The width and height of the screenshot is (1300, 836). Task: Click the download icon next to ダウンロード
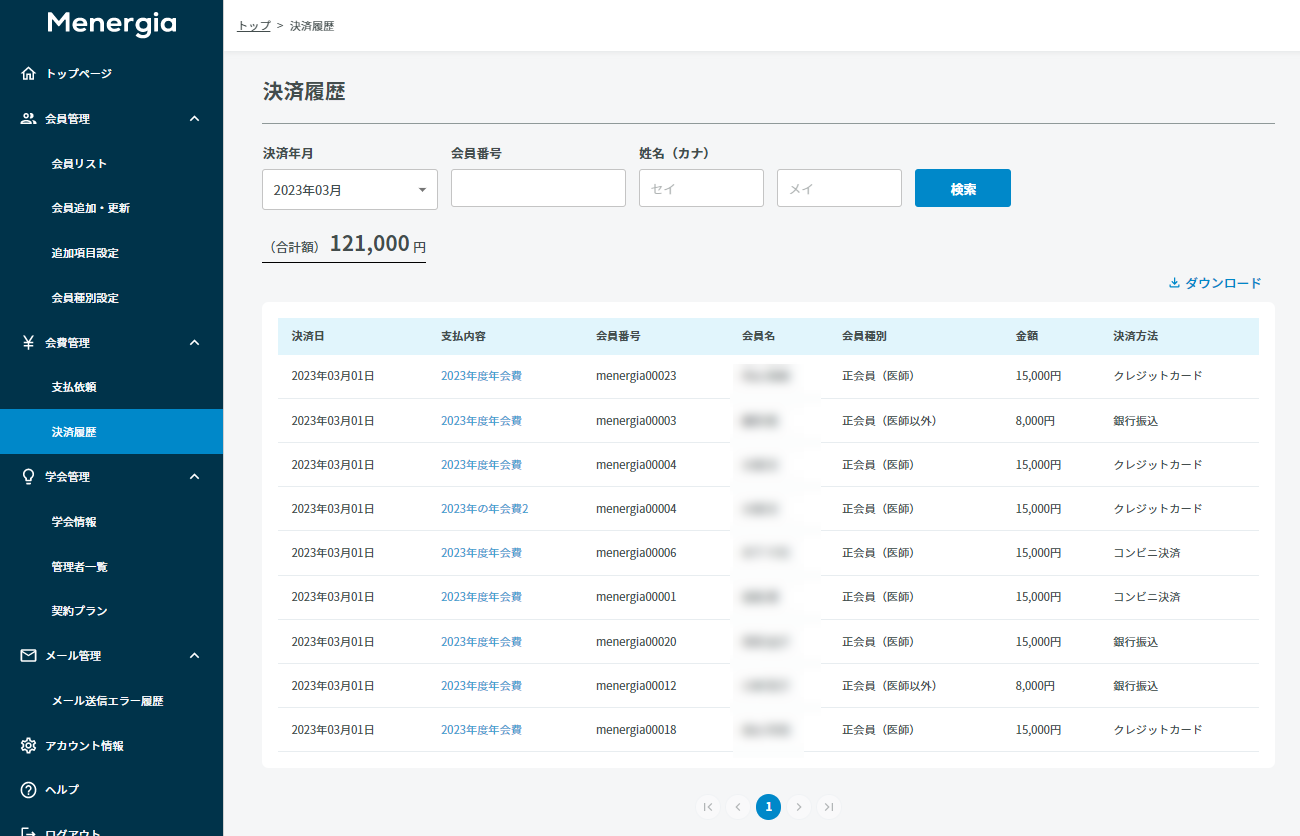click(x=1175, y=283)
